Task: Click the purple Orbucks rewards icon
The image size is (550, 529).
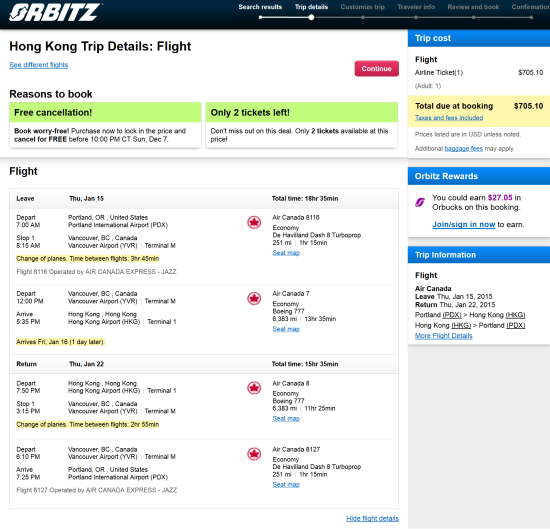Action: pyautogui.click(x=420, y=202)
